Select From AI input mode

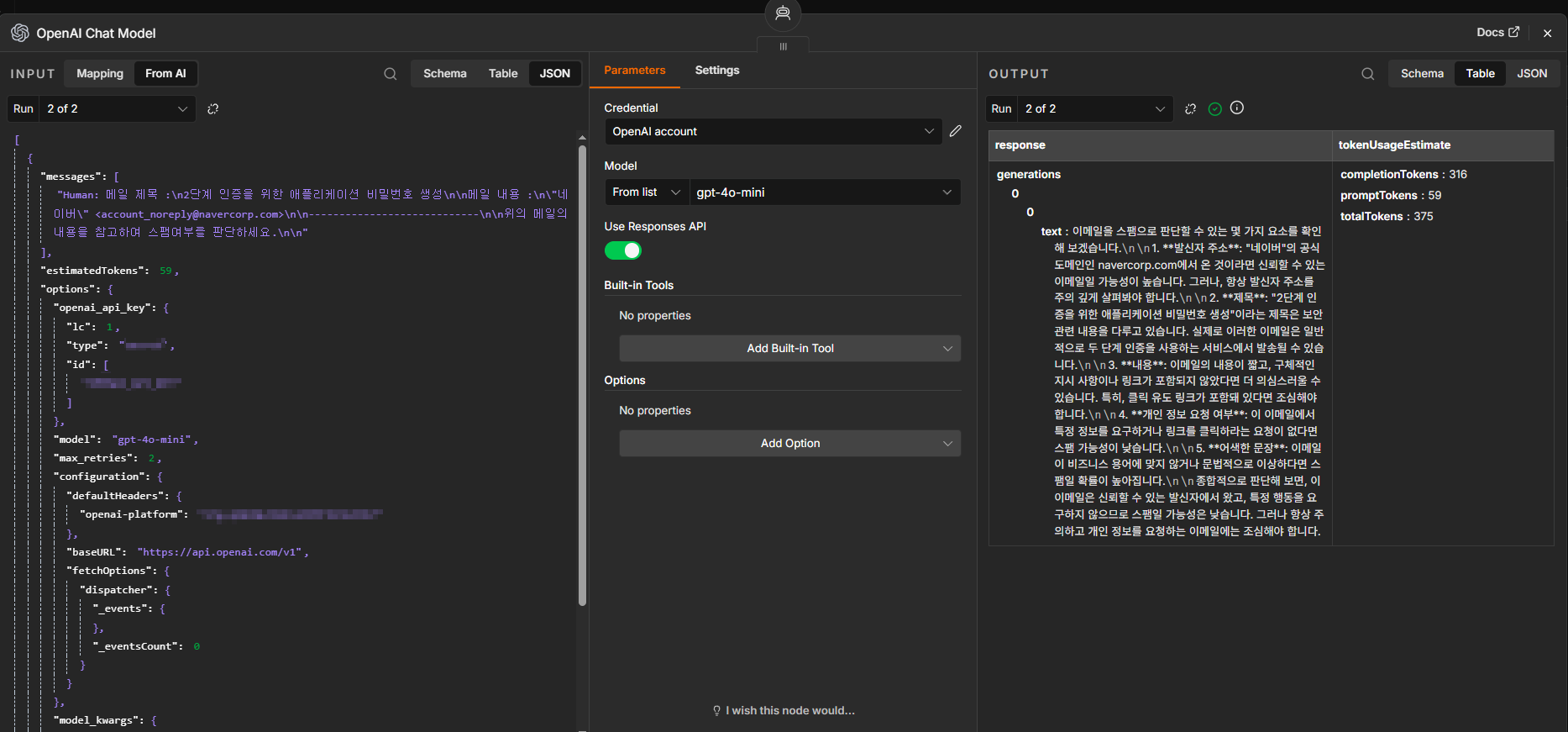(165, 74)
